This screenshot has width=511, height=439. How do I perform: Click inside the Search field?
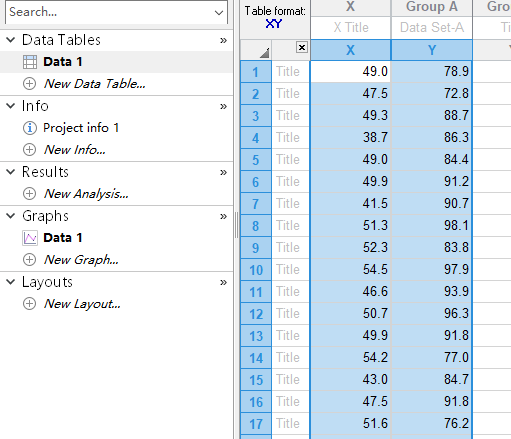coord(110,12)
